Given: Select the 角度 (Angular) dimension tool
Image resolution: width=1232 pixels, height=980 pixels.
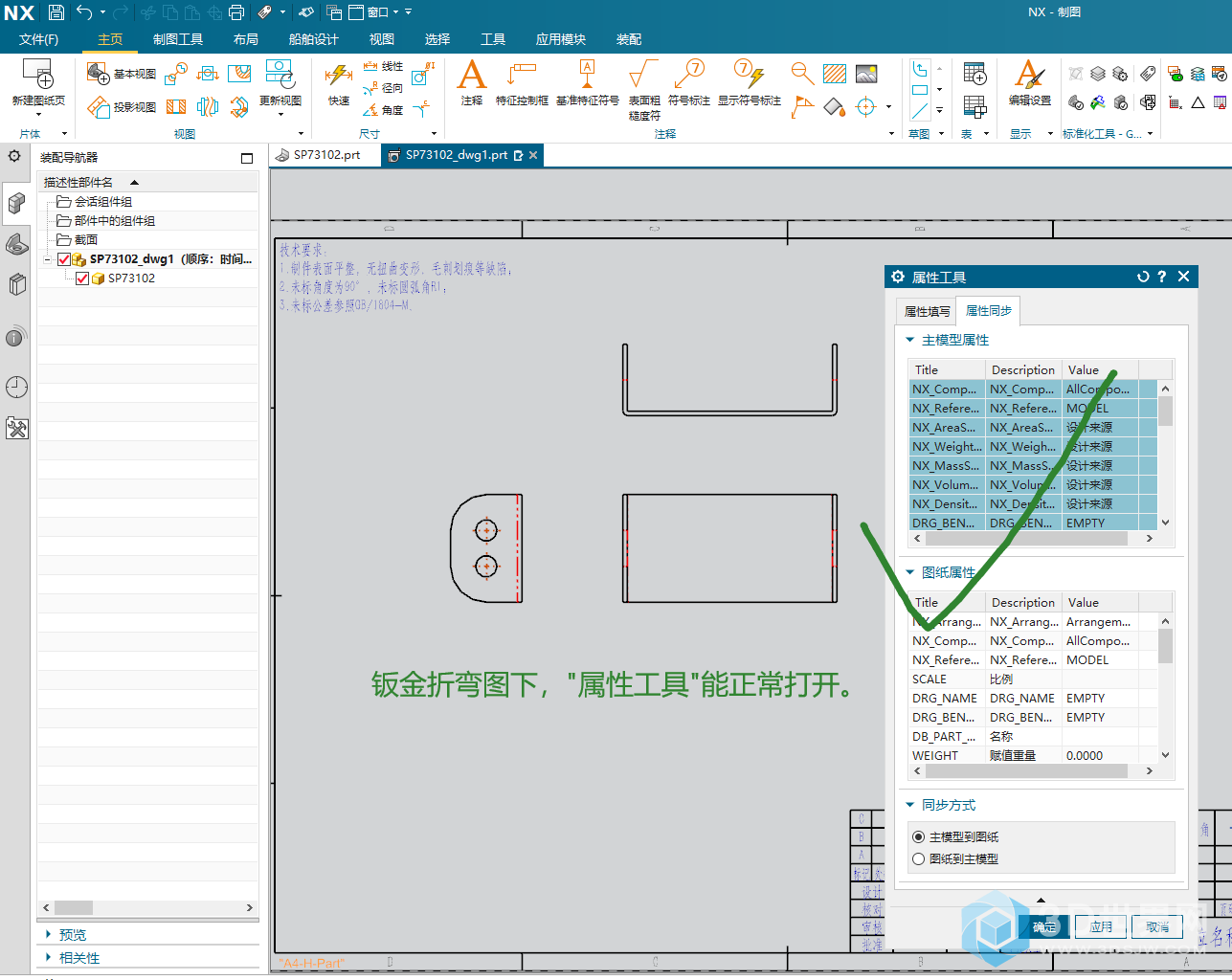Looking at the screenshot, I should 383,110.
